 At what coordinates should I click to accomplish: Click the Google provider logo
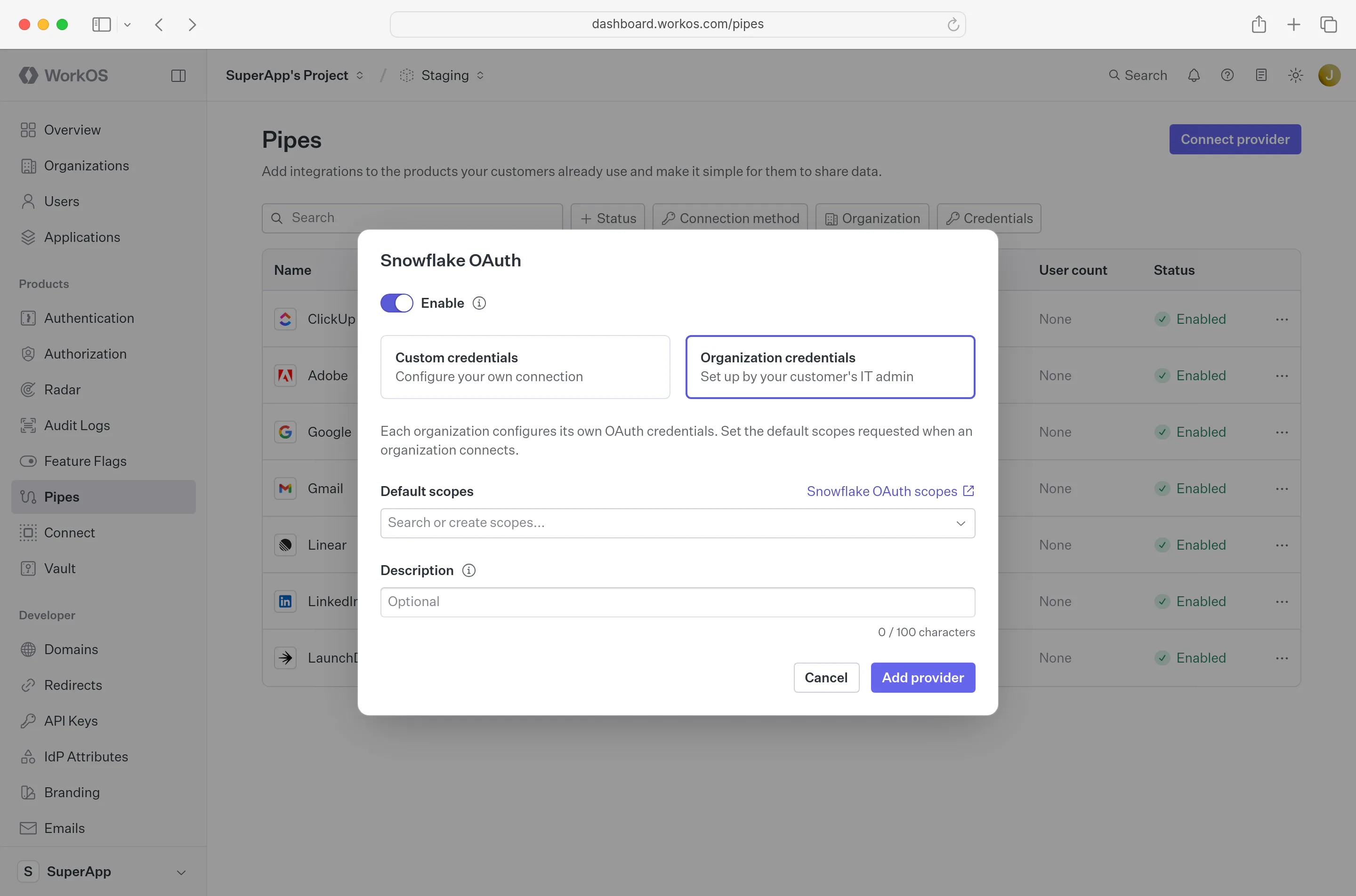(285, 432)
